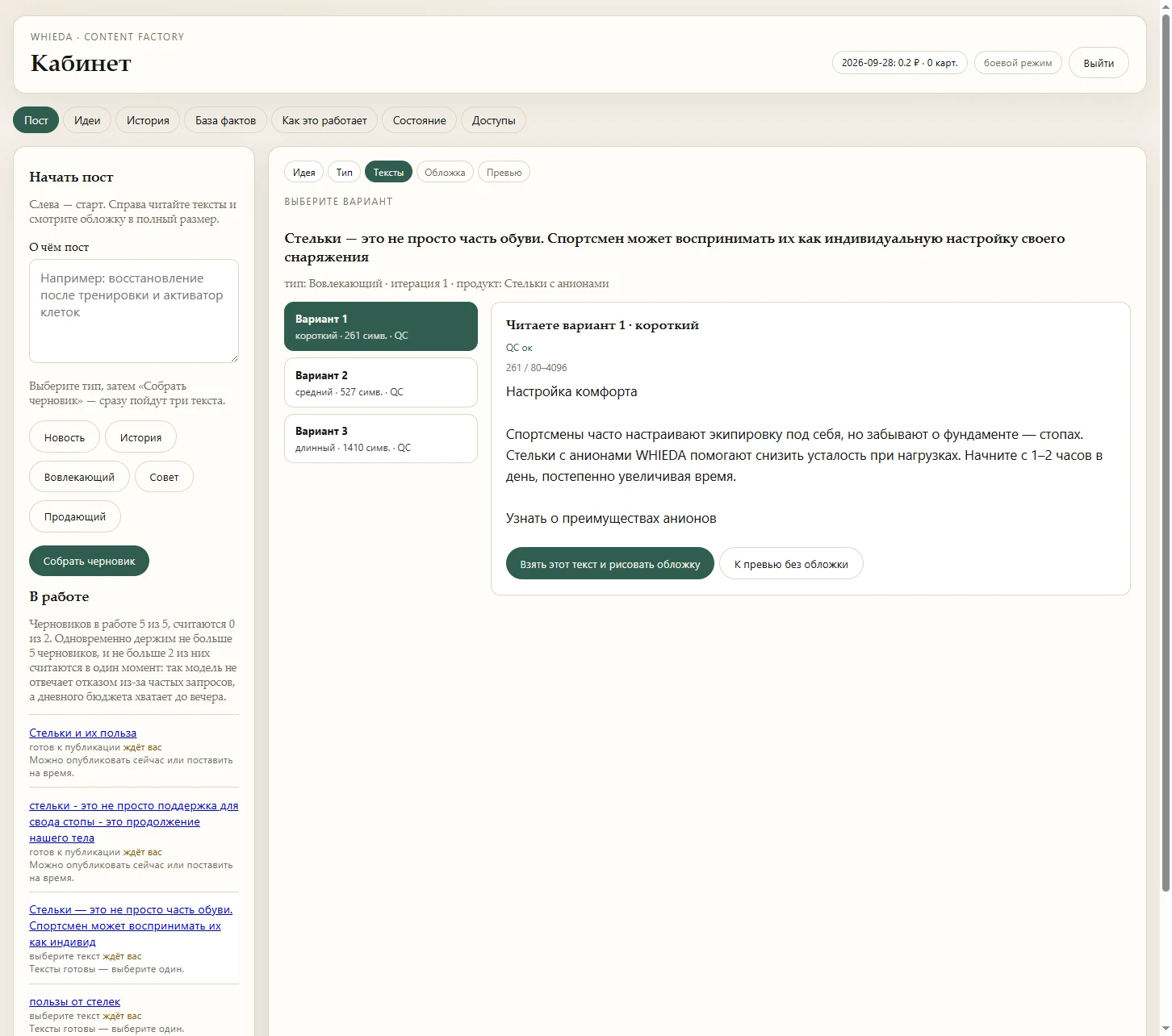Viewport: 1172px width, 1036px height.
Task: Select the Идея step pill
Action: (x=303, y=172)
